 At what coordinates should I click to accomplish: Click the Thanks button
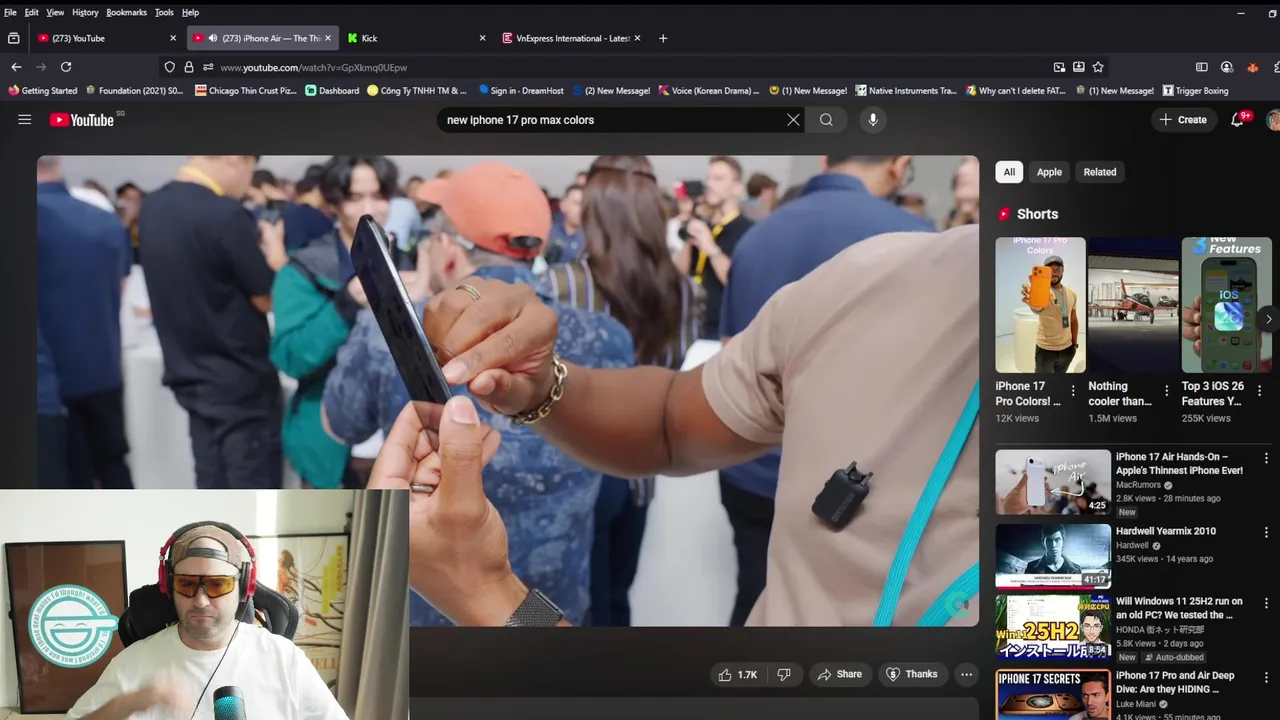(911, 675)
